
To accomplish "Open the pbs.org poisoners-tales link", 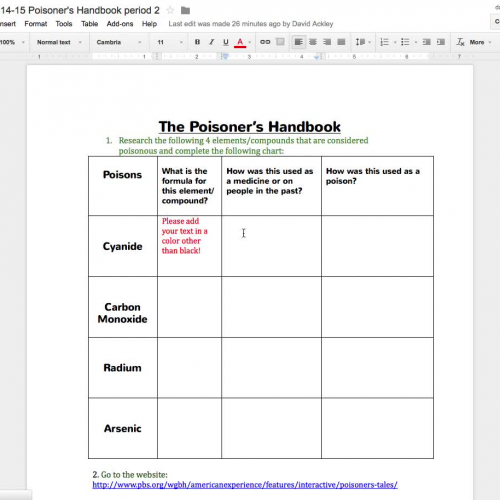I will [x=245, y=485].
